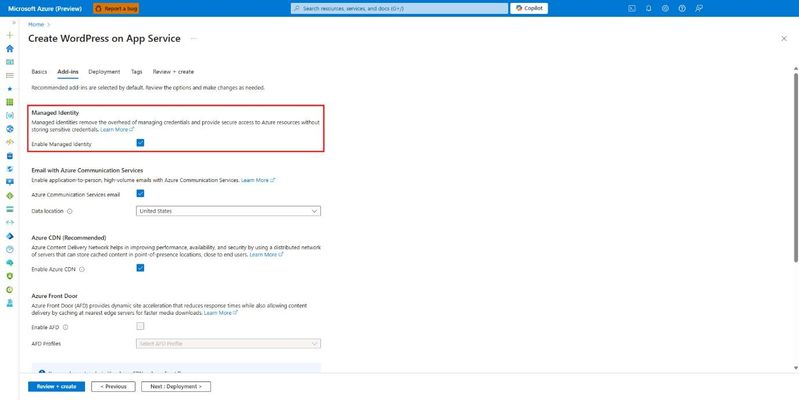Open Advisor cloud icon in sidebar
799x400 pixels.
9,262
